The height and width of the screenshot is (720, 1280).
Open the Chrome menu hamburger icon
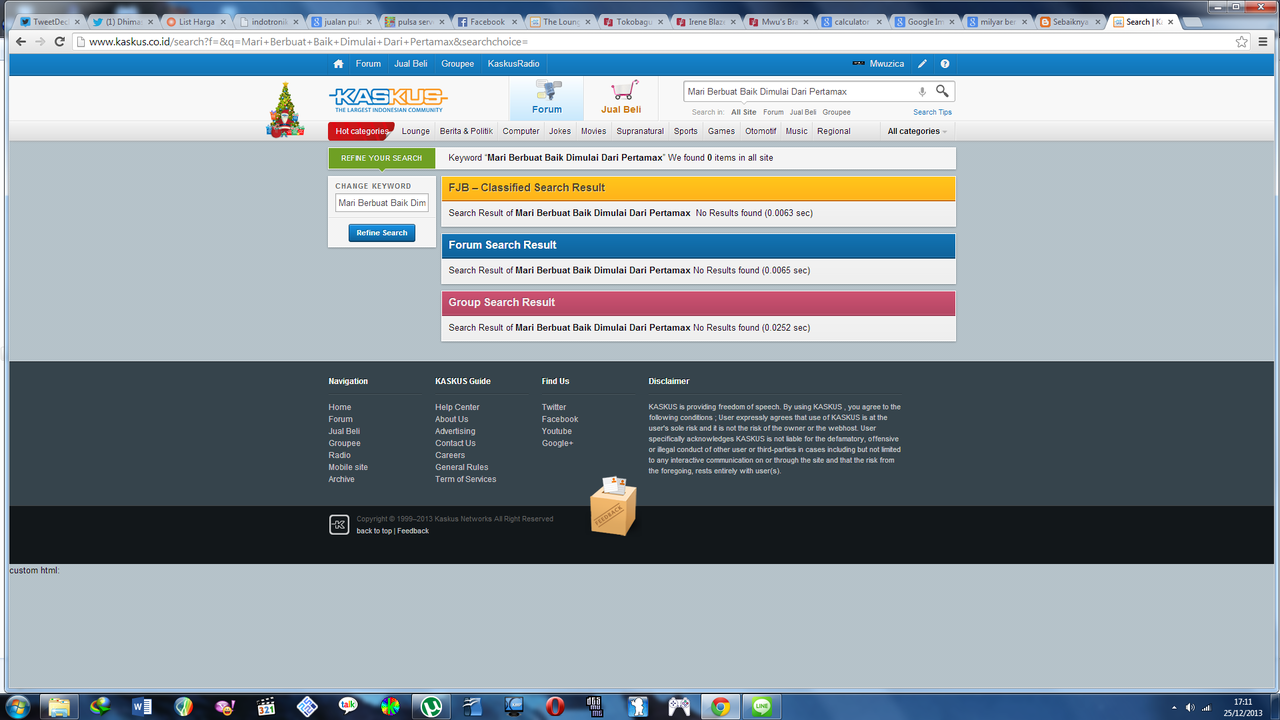1264,42
